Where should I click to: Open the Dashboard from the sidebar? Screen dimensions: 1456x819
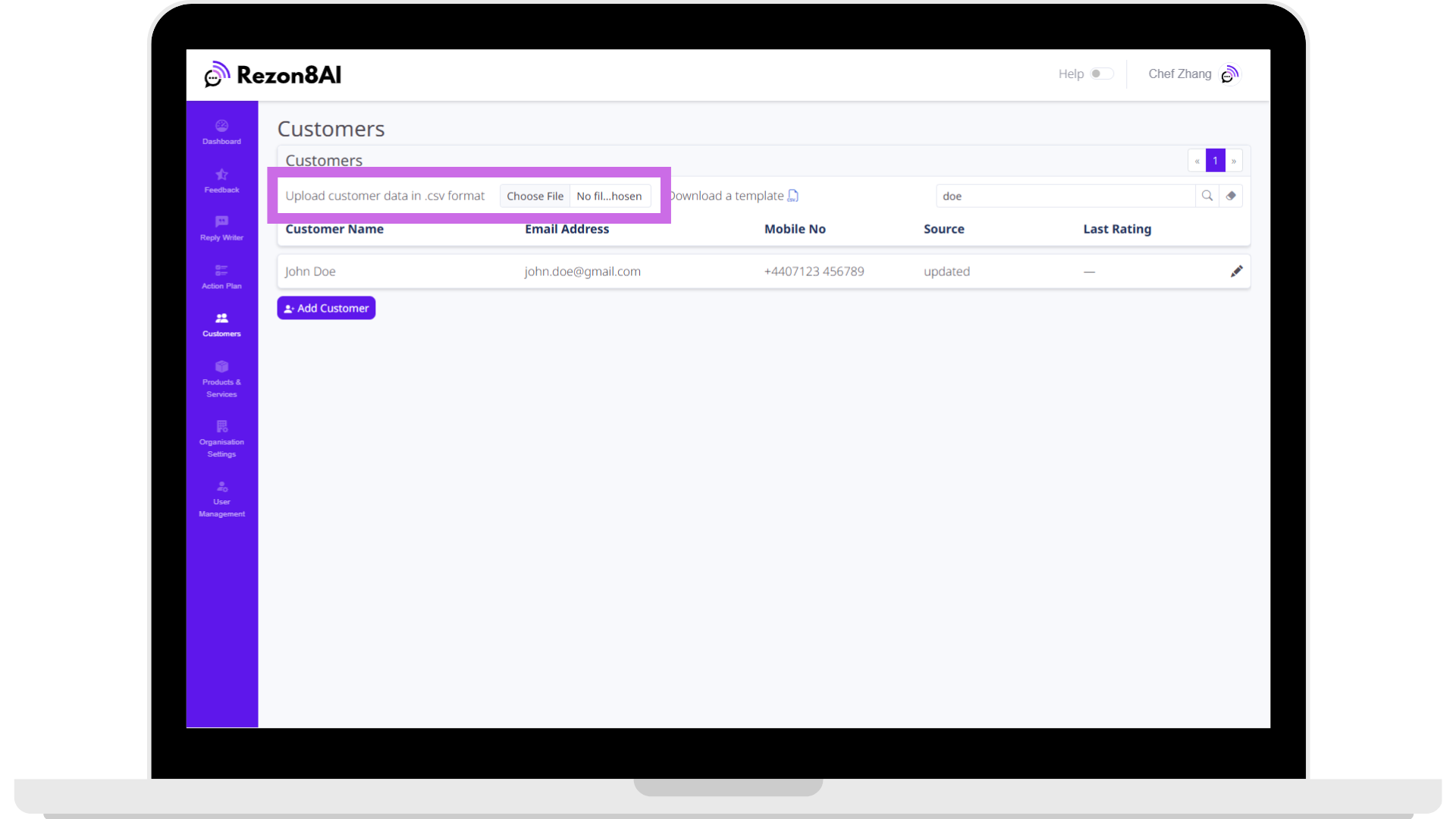click(221, 132)
